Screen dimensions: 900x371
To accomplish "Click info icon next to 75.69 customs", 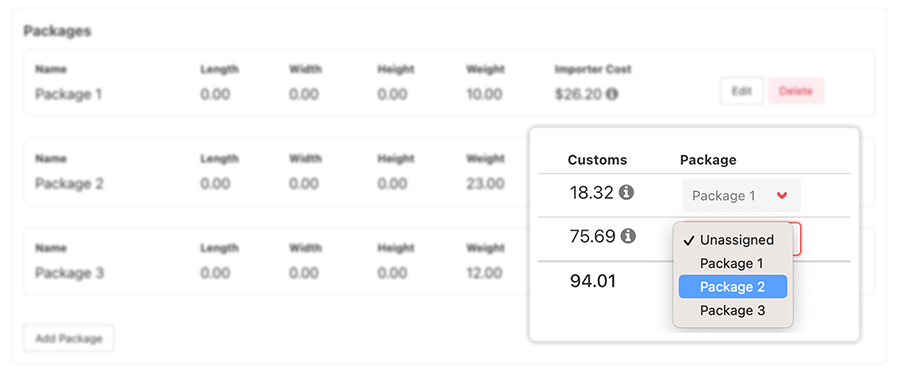I will pos(629,235).
